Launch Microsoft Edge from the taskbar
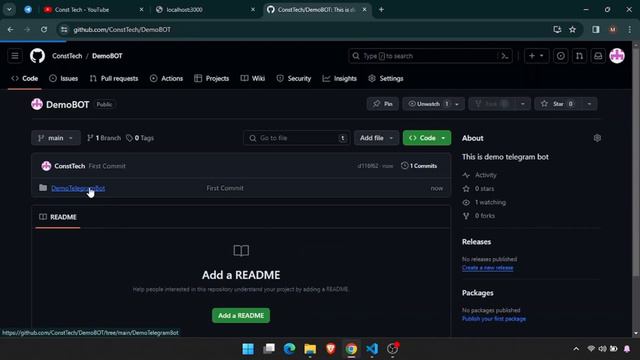This screenshot has width=640, height=360. tap(289, 349)
